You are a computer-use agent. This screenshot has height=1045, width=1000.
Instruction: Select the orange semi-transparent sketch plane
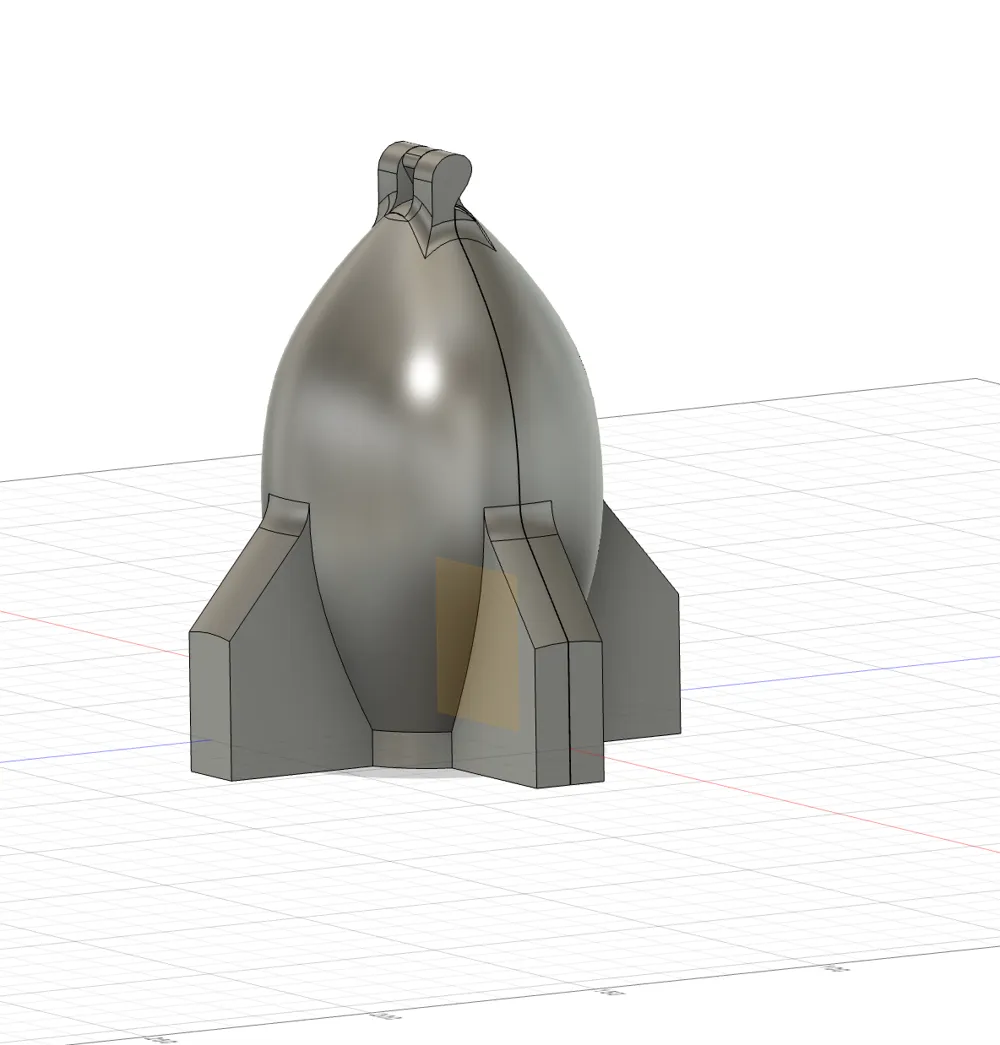tap(477, 643)
